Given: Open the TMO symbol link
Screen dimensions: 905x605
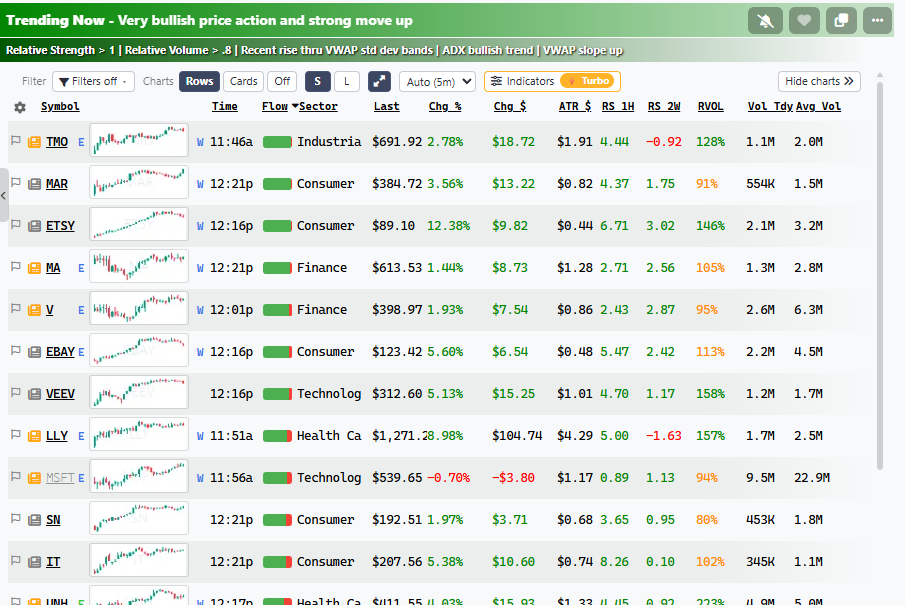Looking at the screenshot, I should click(57, 142).
